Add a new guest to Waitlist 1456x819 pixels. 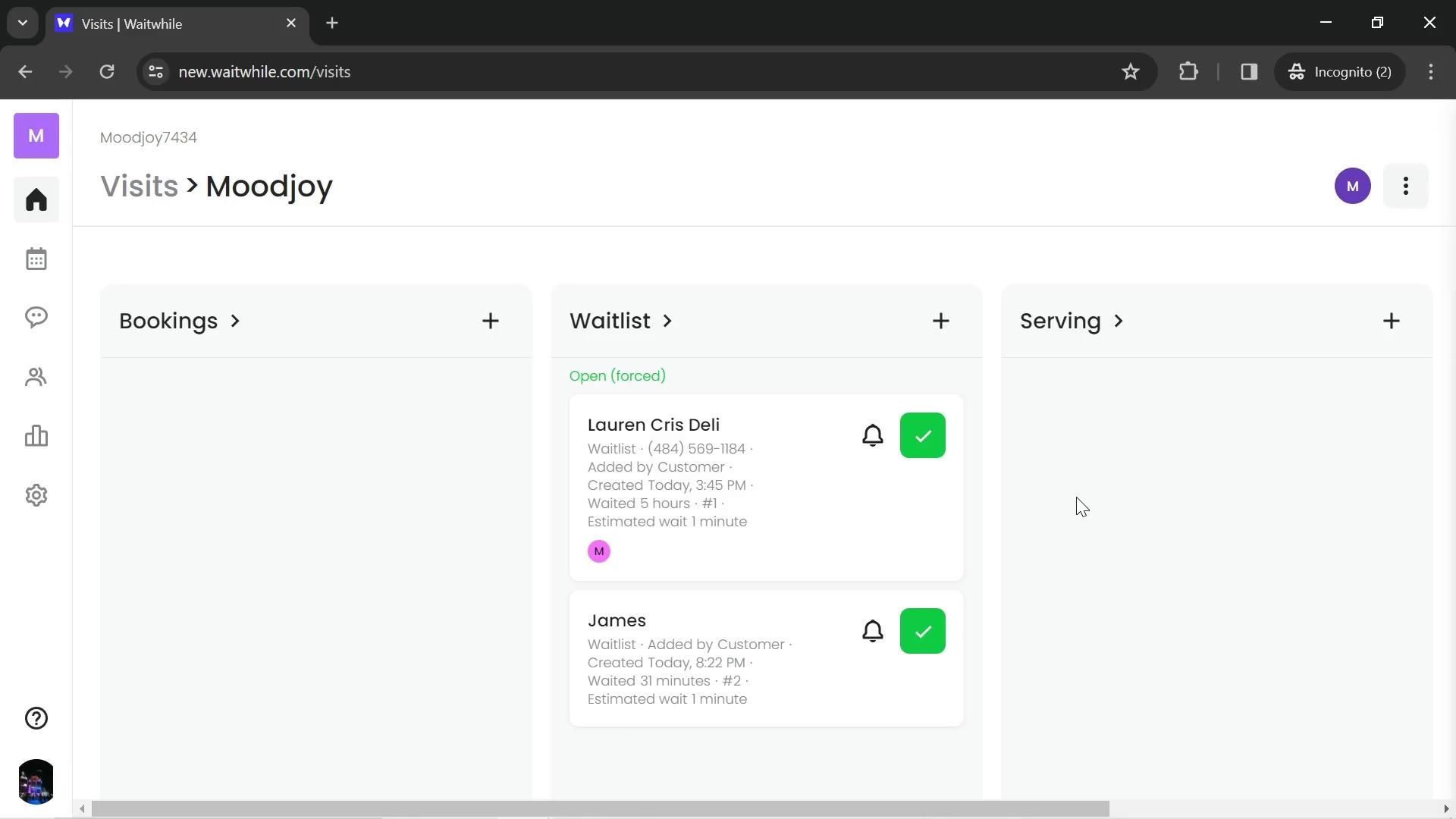(940, 321)
